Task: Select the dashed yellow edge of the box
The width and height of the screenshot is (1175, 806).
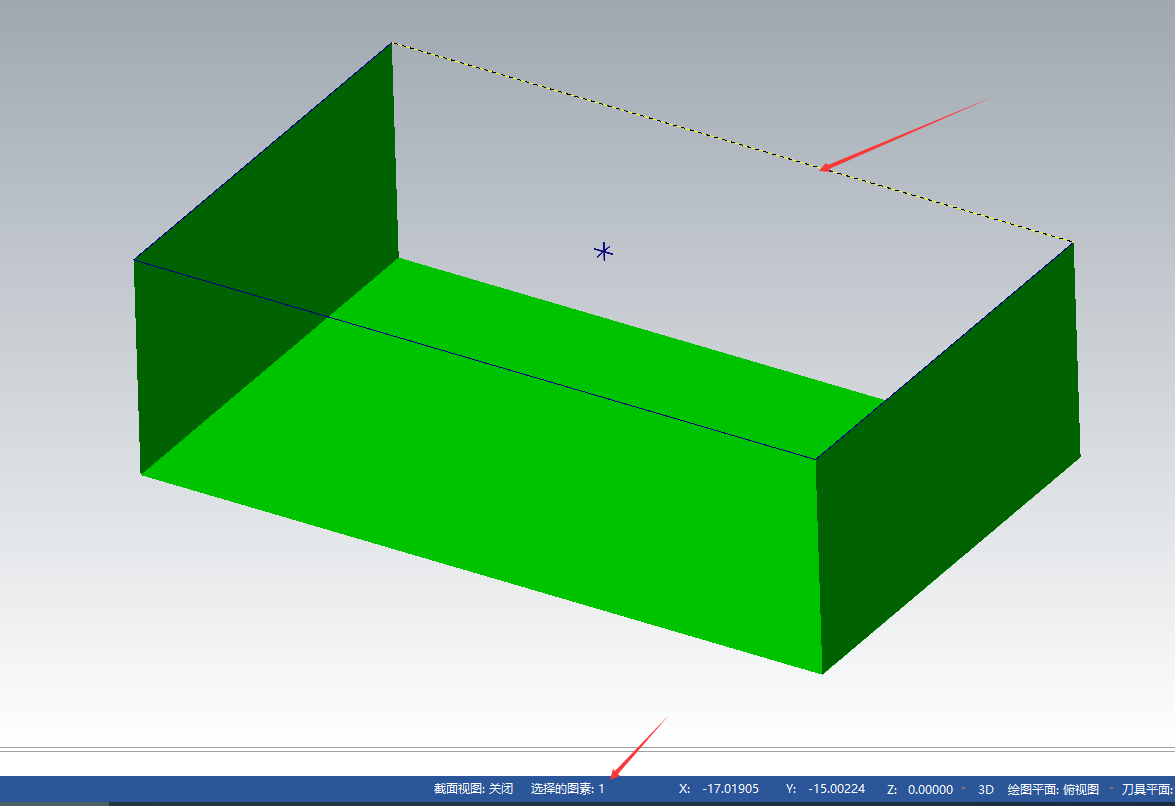Action: click(x=733, y=142)
